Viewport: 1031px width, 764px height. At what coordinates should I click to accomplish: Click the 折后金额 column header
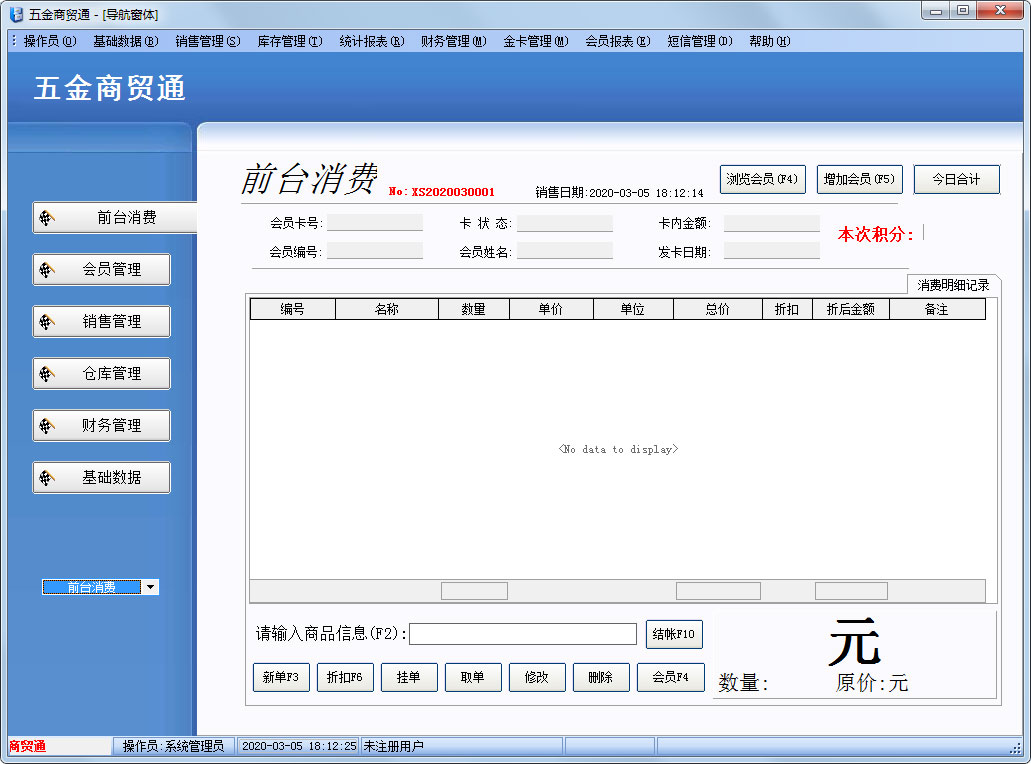click(851, 309)
